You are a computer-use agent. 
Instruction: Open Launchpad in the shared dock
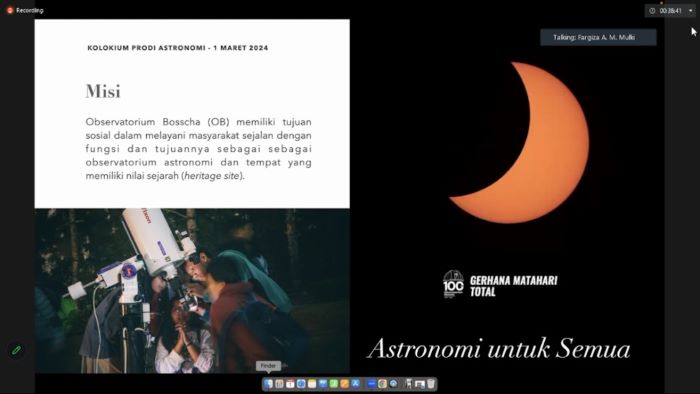279,384
